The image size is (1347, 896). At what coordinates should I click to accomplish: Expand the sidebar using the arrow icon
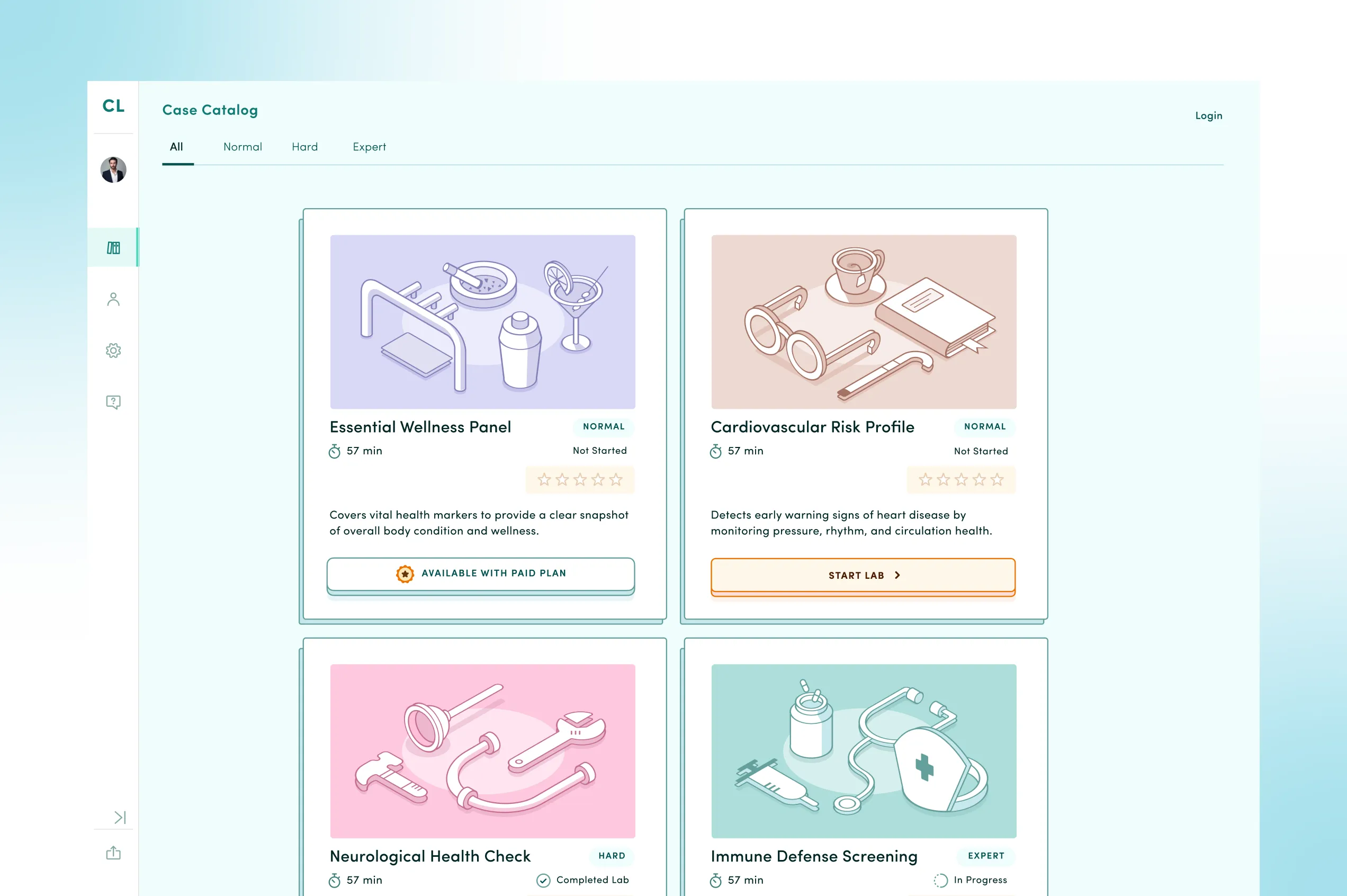pyautogui.click(x=119, y=817)
